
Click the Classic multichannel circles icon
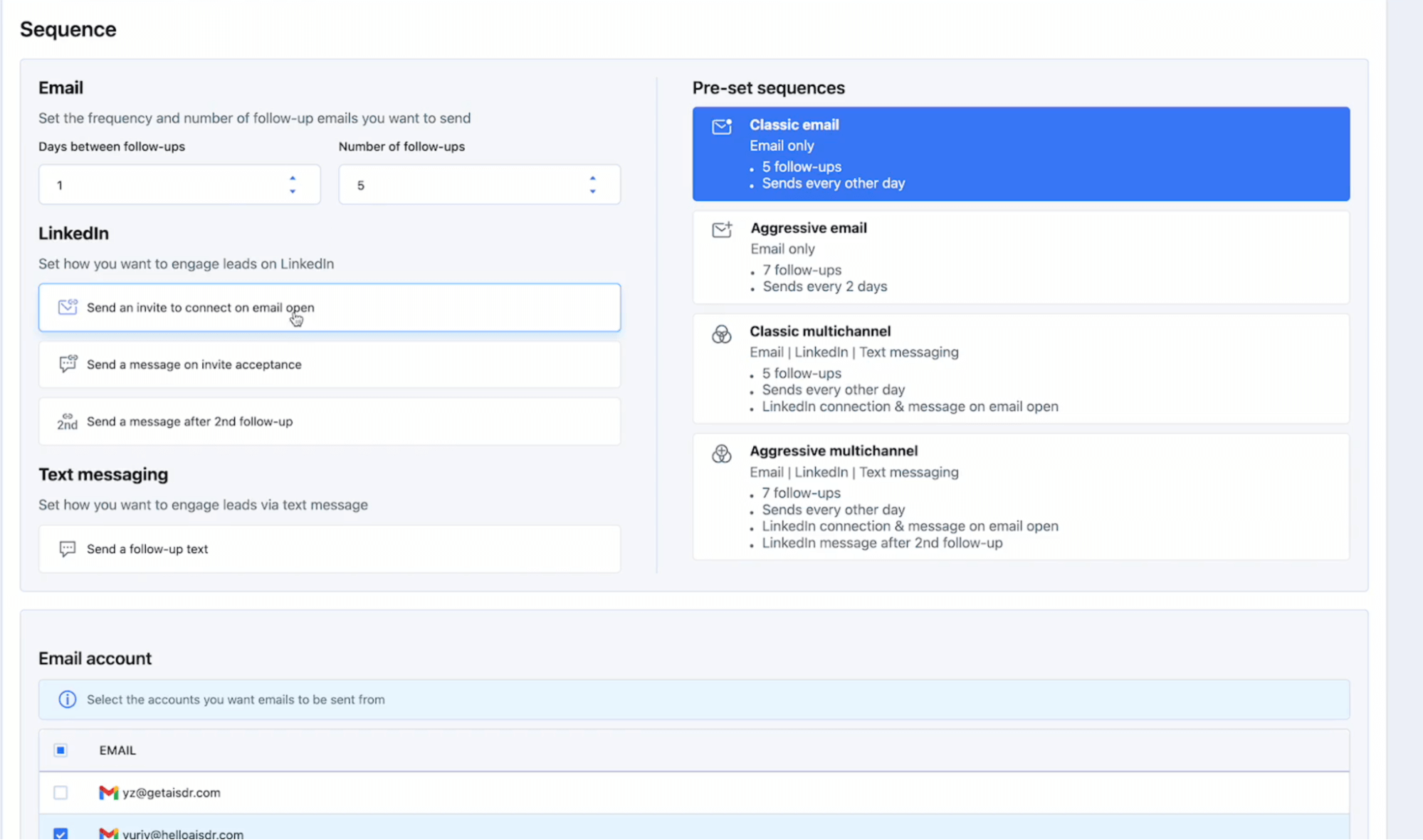pyautogui.click(x=721, y=335)
